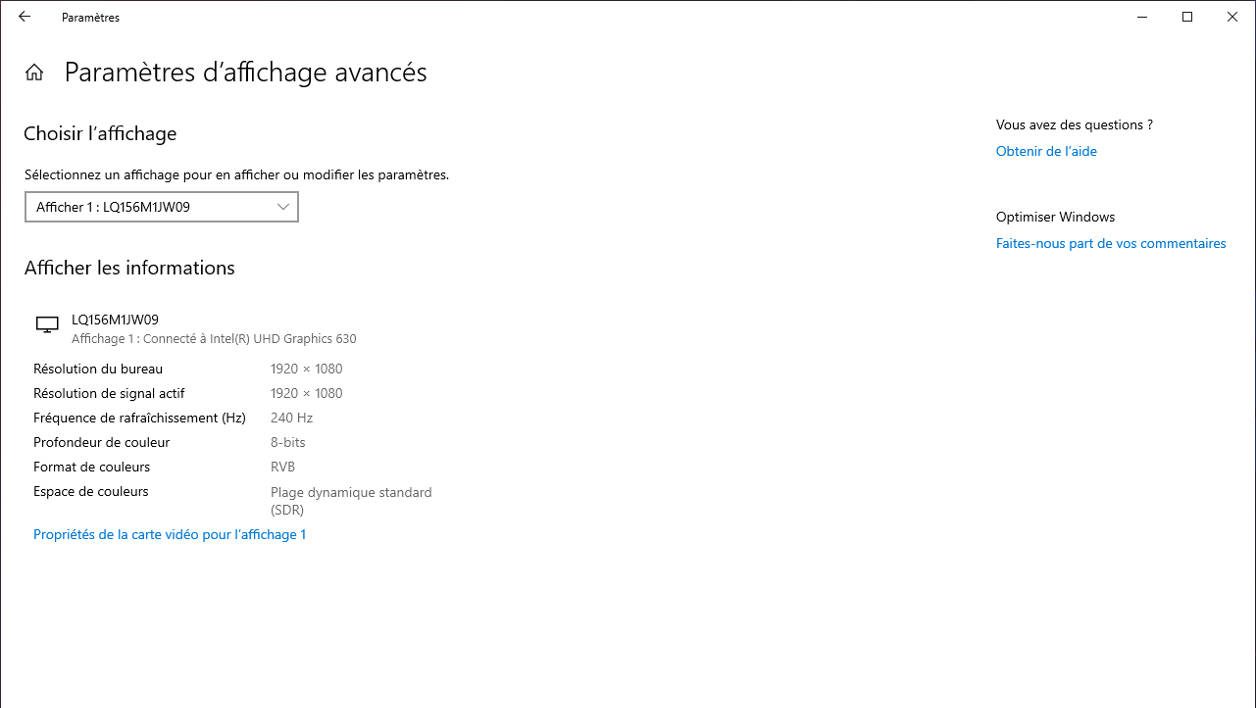Click the "Plage dynamique standard (SDR)" value
Viewport: 1256px width, 708px height.
point(350,500)
